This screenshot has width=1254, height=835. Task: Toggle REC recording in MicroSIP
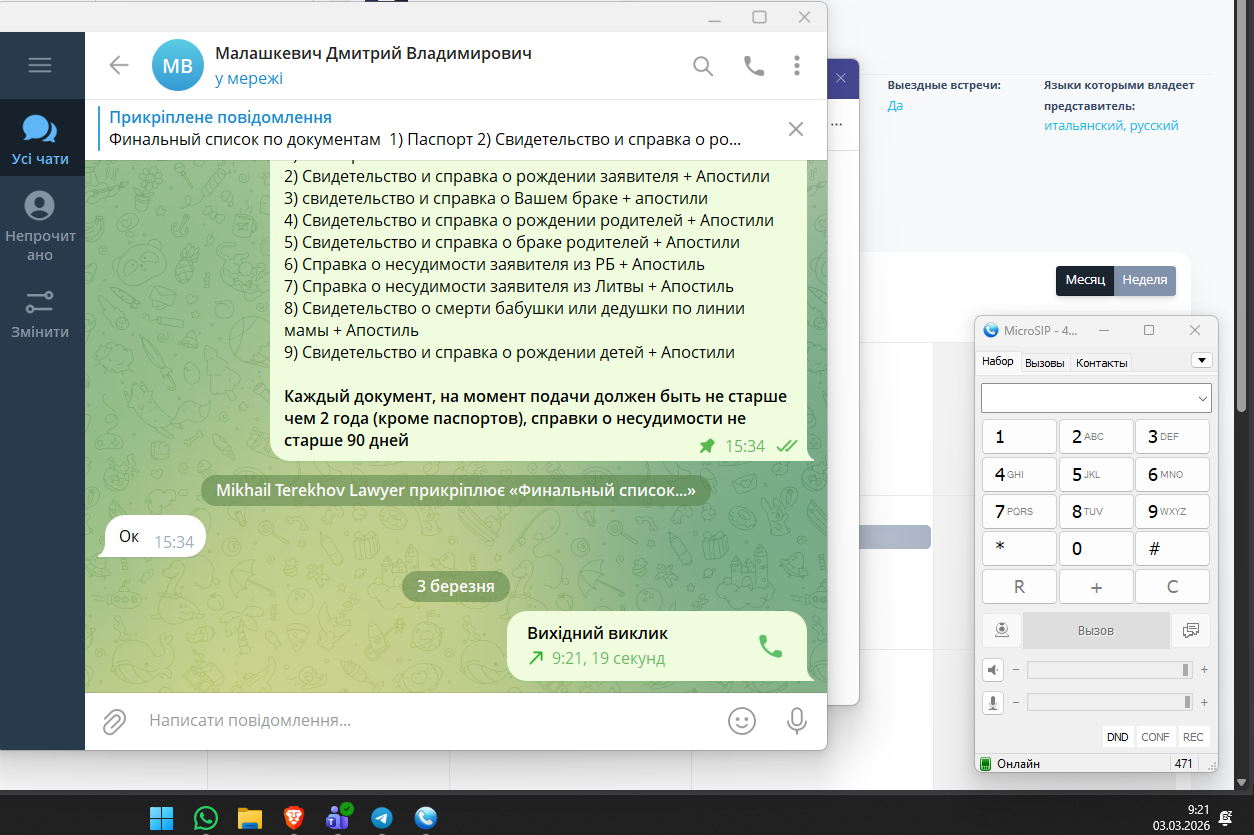click(1193, 737)
